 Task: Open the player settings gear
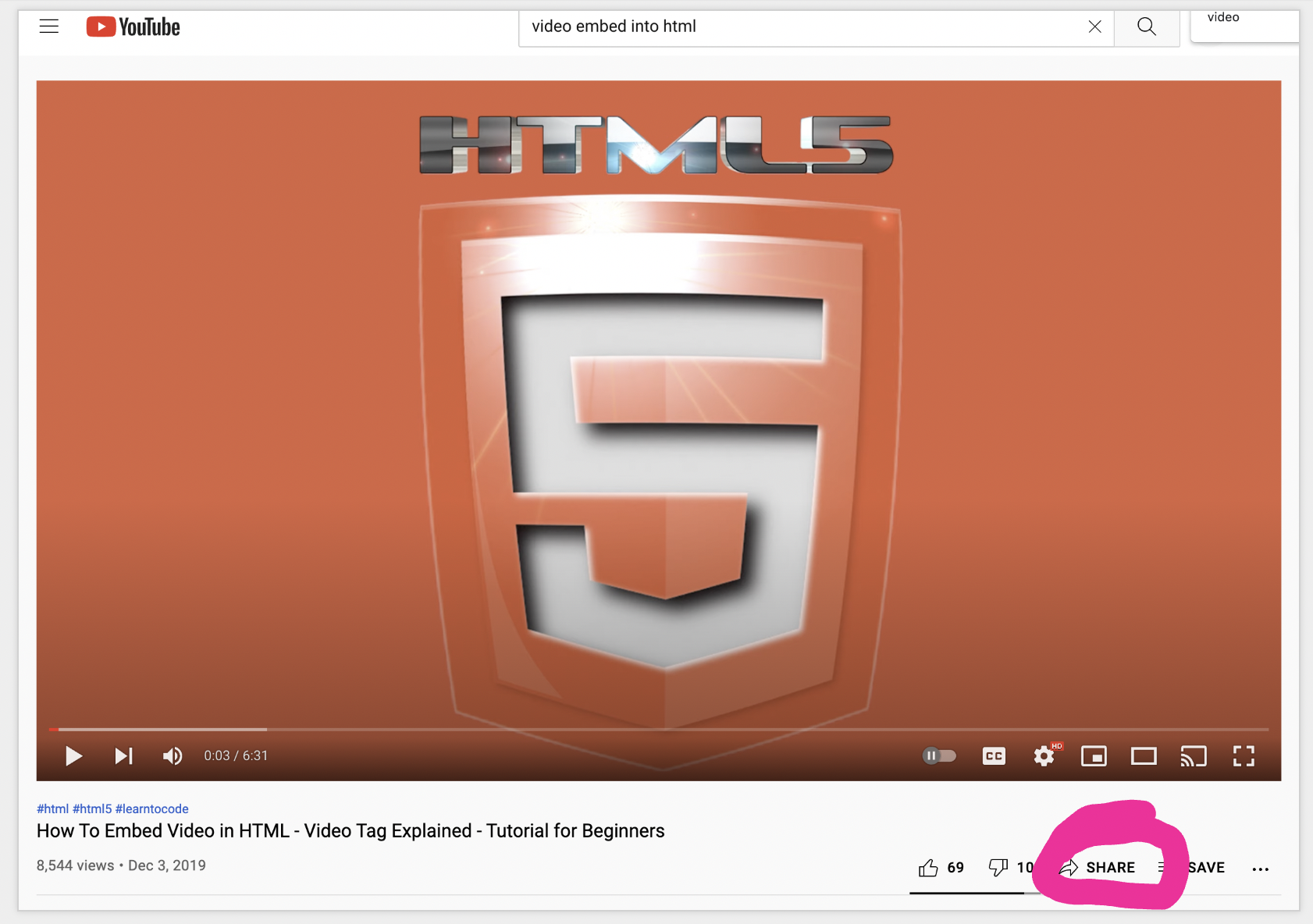(1044, 755)
